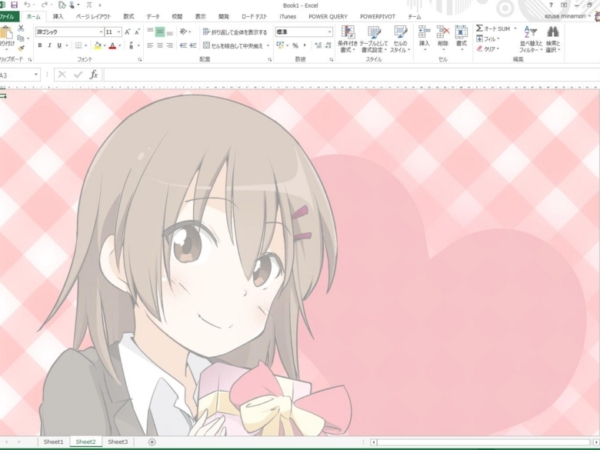This screenshot has height=450, width=600.
Task: Increase the indent level
Action: (193, 46)
